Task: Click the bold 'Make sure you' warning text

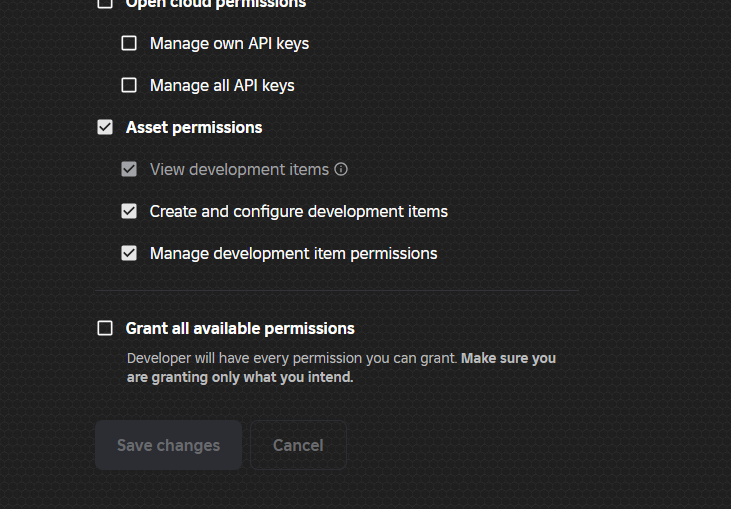Action: click(508, 358)
